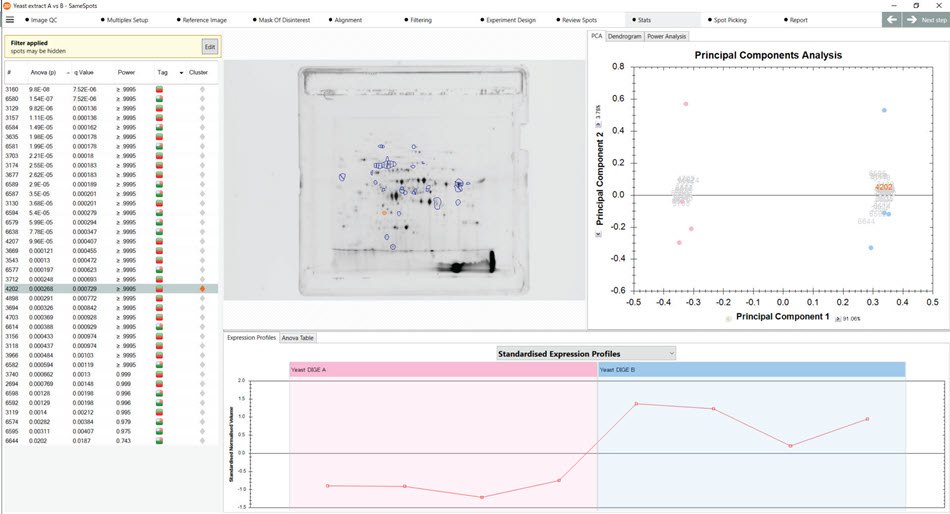The width and height of the screenshot is (950, 514).
Task: Switch to the Dendrogram tab
Action: [624, 36]
